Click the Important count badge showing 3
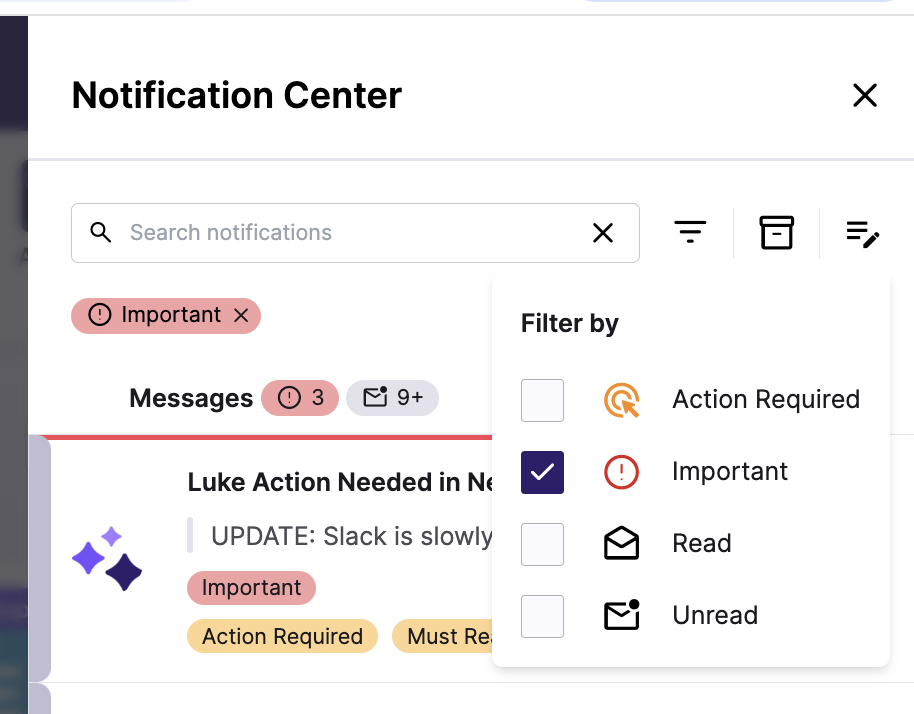914x714 pixels. click(300, 398)
